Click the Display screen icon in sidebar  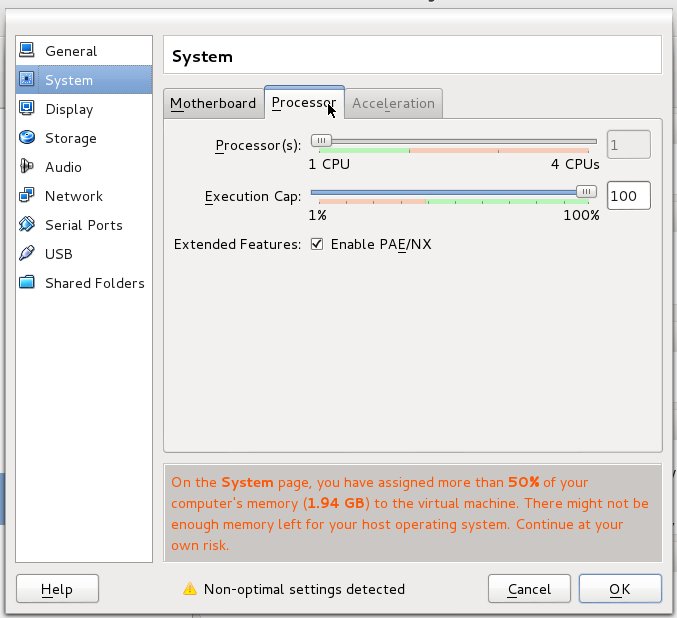(x=27, y=108)
